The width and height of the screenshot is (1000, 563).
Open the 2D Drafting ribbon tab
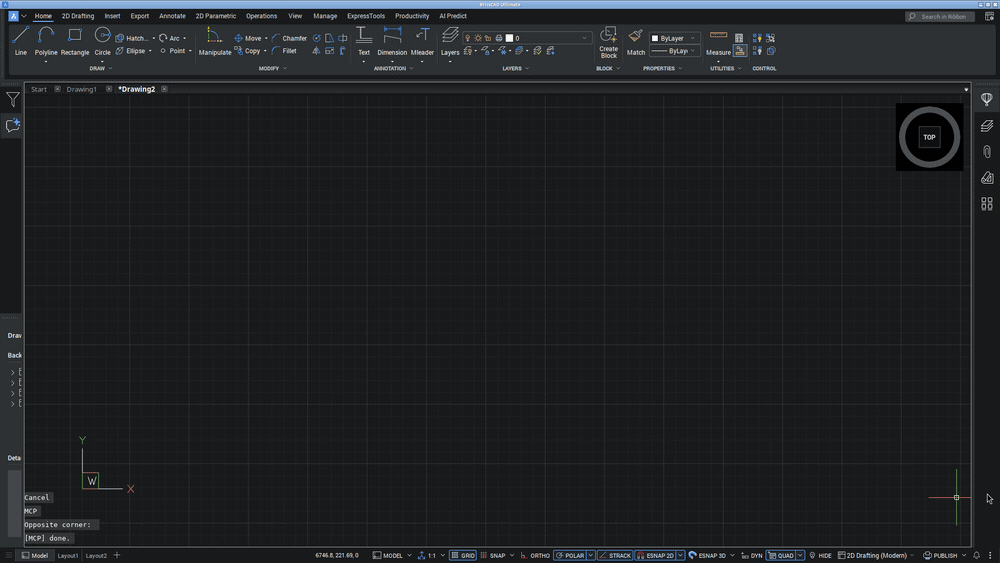[x=78, y=16]
